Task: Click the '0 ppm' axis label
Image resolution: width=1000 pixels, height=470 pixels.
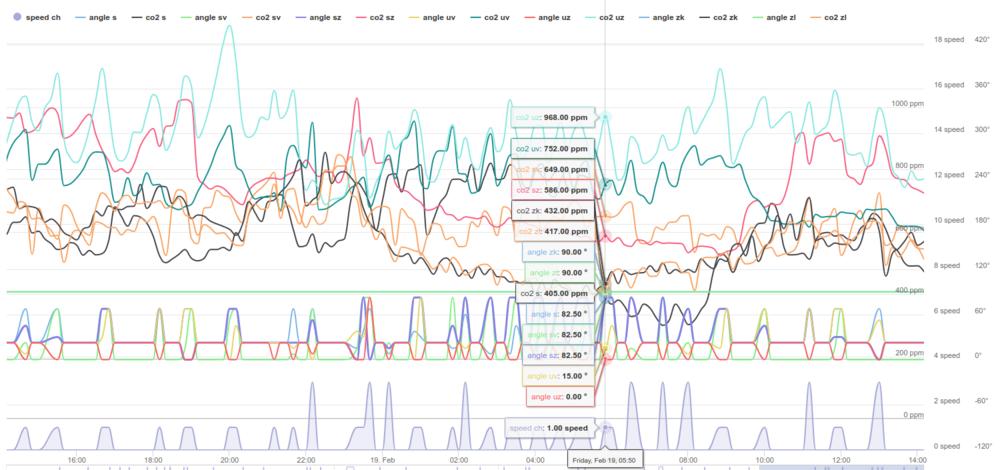Action: [x=913, y=415]
